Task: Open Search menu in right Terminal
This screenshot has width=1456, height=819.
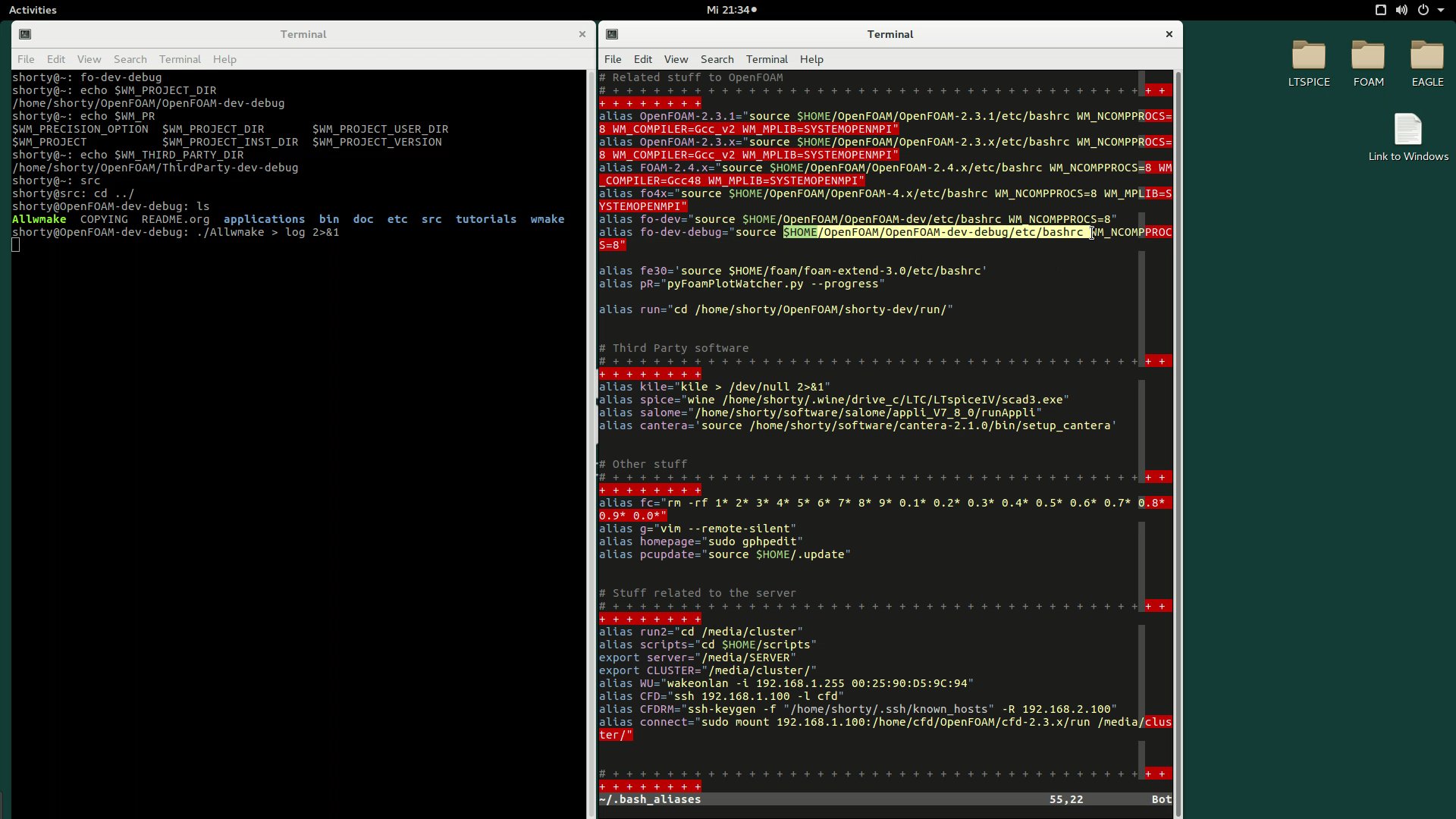Action: pyautogui.click(x=717, y=59)
